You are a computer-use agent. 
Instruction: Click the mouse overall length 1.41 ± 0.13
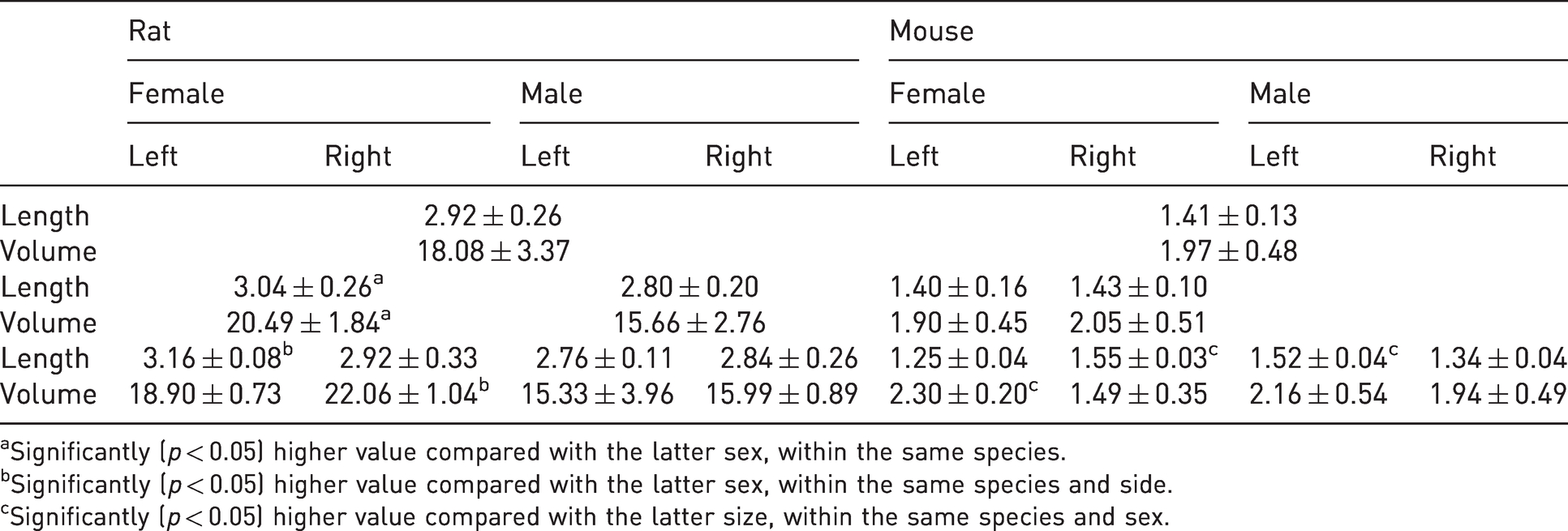point(1228,216)
